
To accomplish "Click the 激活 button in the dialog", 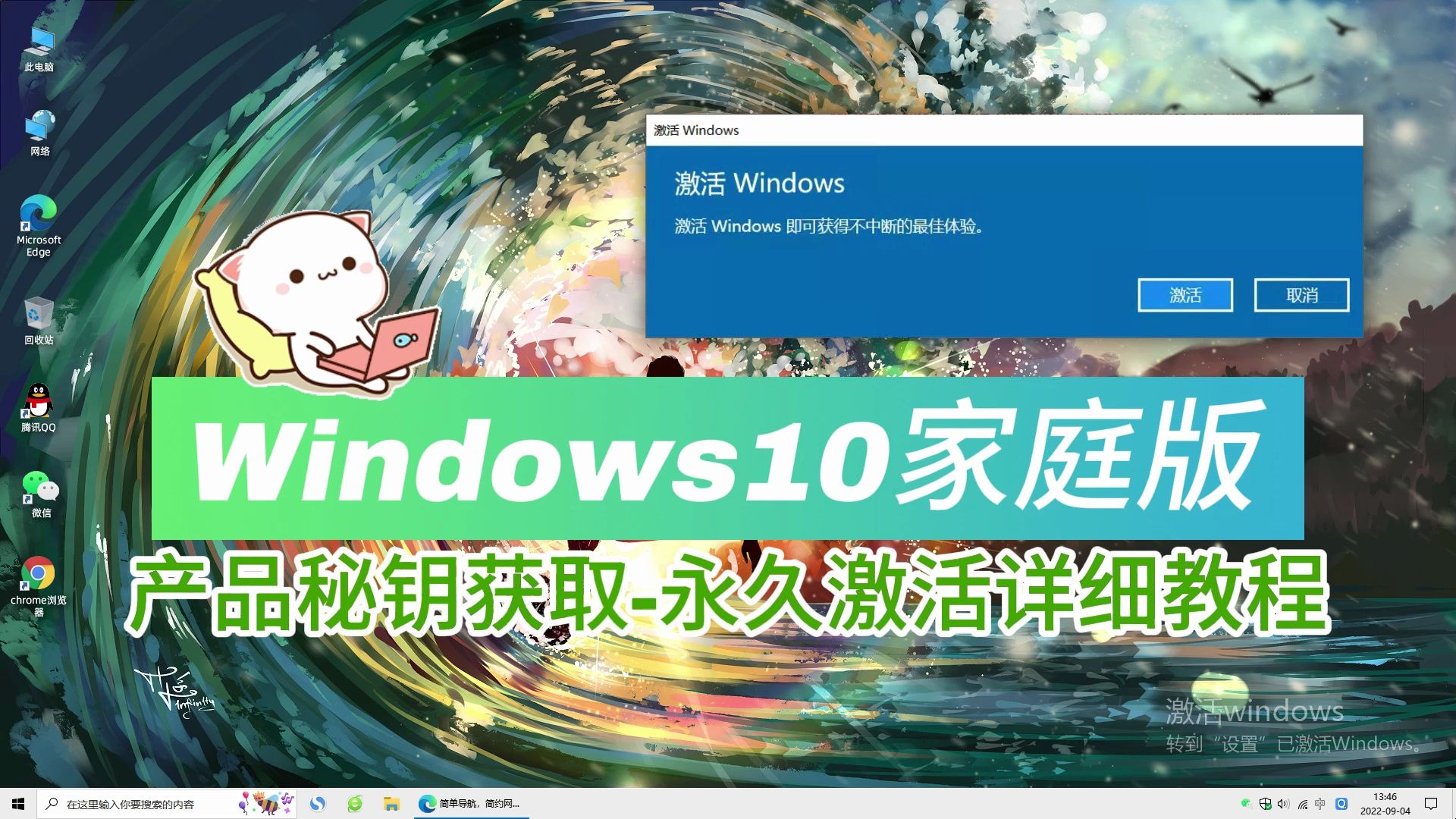I will click(x=1185, y=295).
